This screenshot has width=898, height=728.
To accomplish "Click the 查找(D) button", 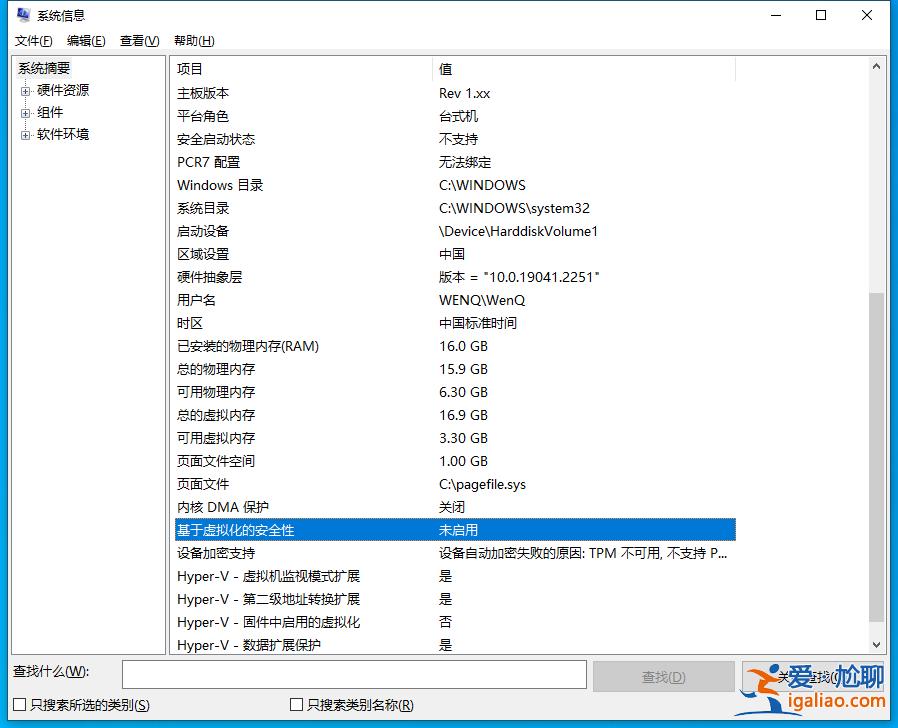I will click(663, 676).
